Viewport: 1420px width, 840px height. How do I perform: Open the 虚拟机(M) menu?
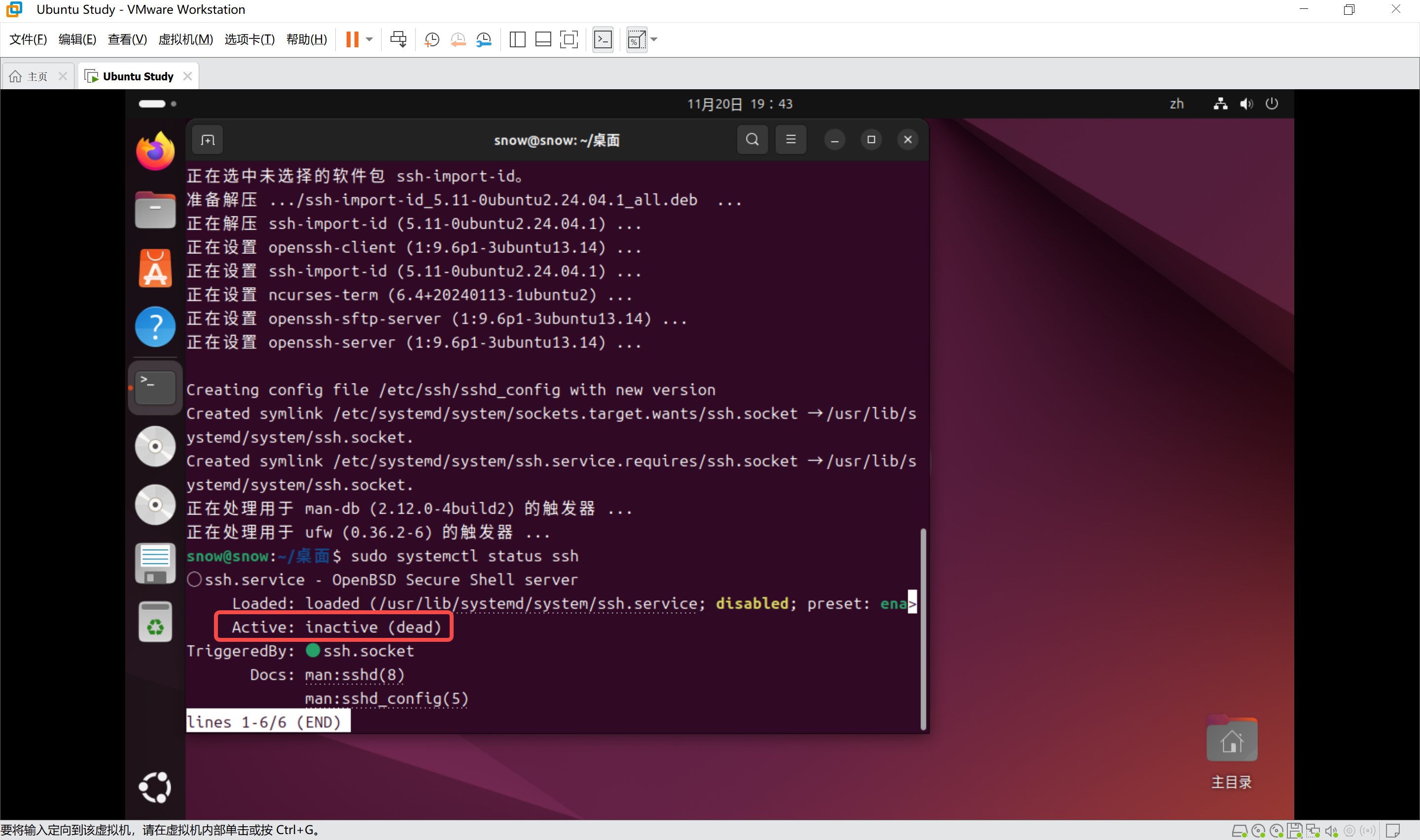pyautogui.click(x=185, y=39)
